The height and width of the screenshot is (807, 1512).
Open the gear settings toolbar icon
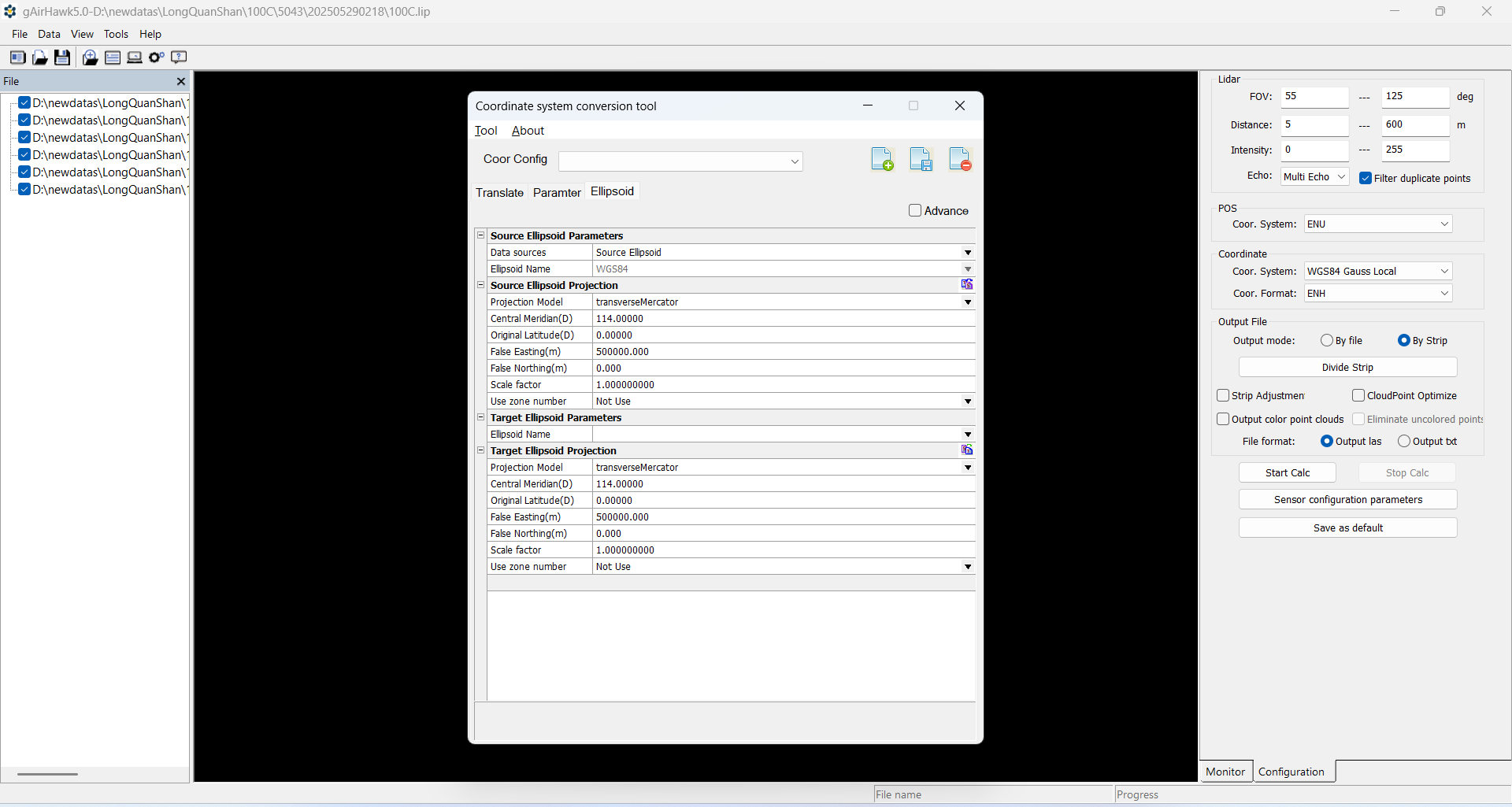[156, 57]
